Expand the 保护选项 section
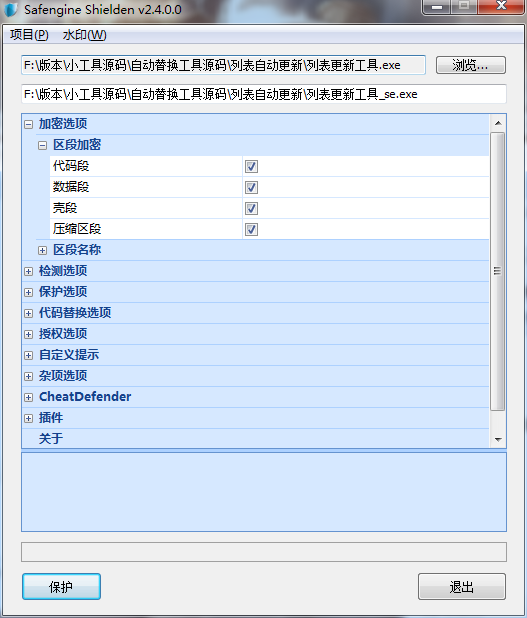 pos(28,292)
